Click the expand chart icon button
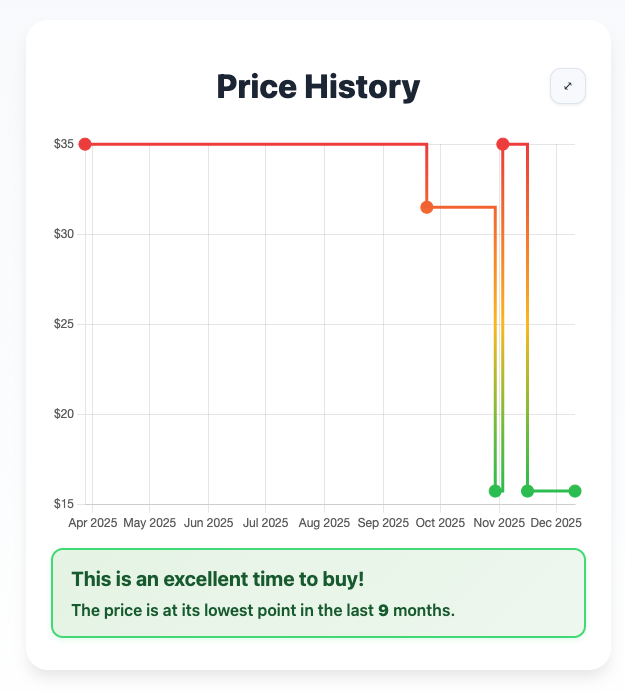Screen dimensions: 625x692 coord(567,86)
